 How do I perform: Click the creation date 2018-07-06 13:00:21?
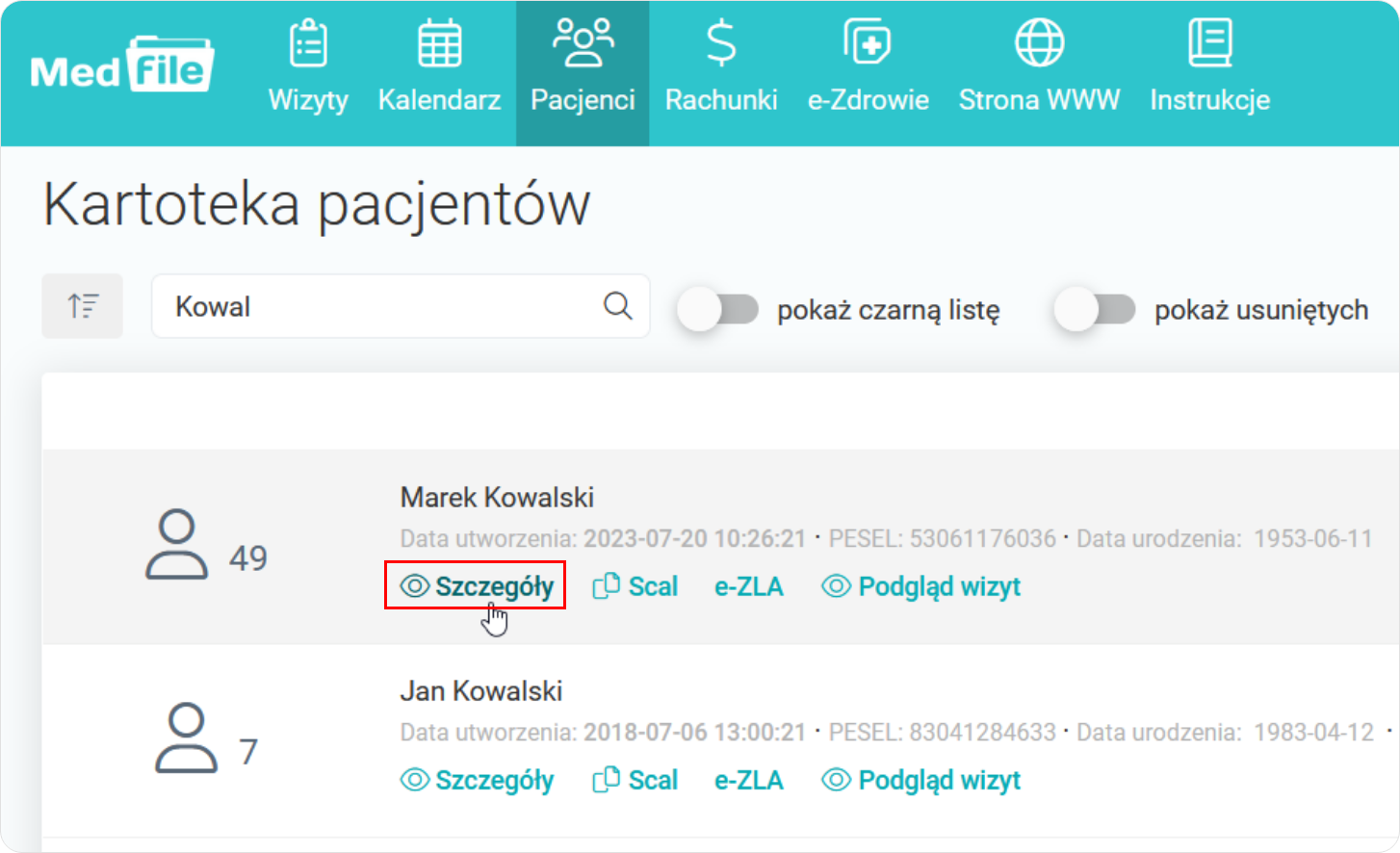pos(694,732)
